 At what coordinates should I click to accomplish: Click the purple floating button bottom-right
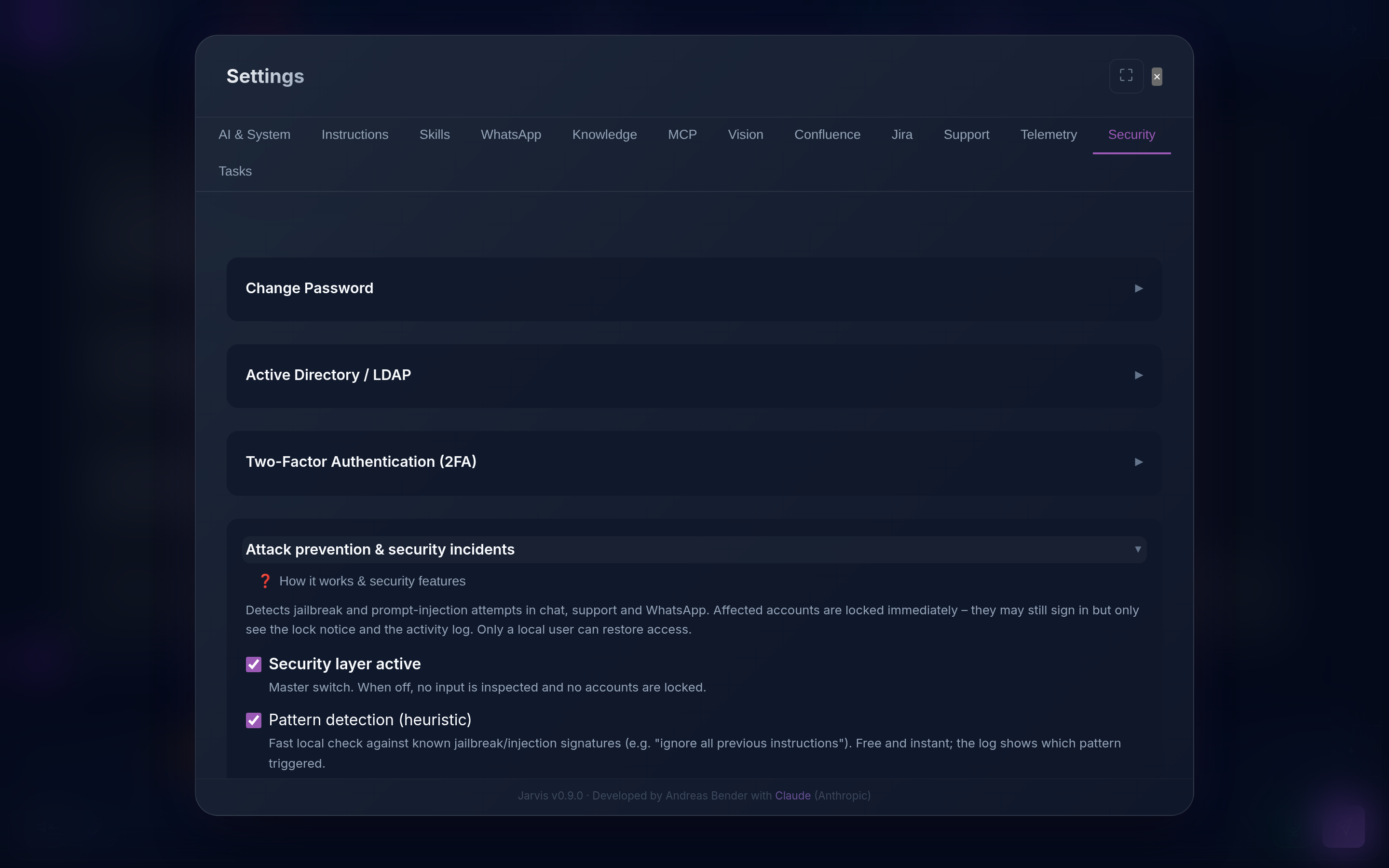click(x=1343, y=826)
